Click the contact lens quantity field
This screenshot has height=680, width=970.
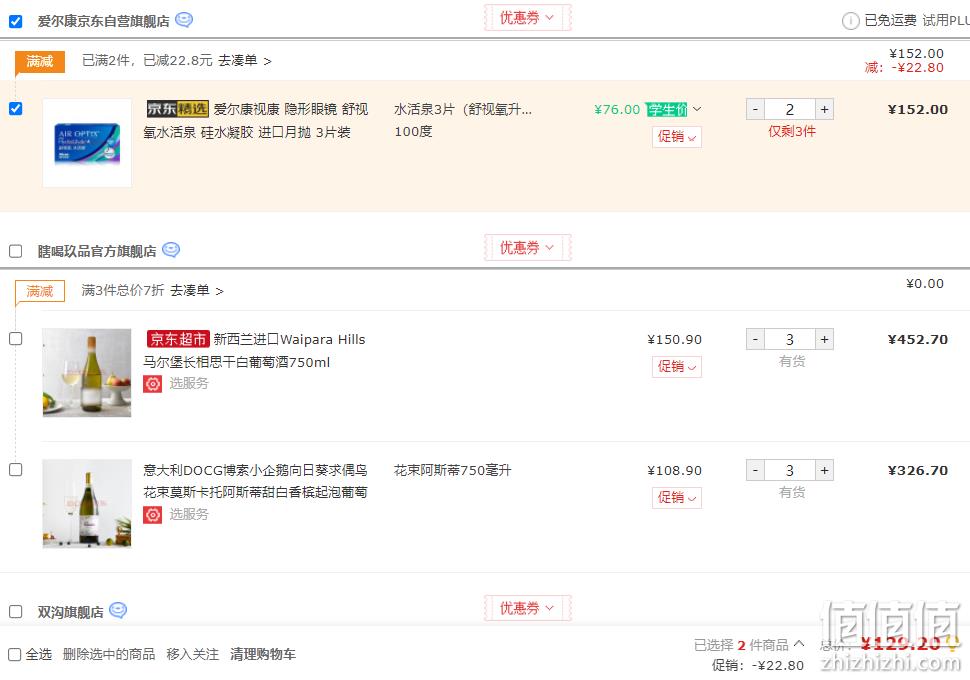pos(790,110)
